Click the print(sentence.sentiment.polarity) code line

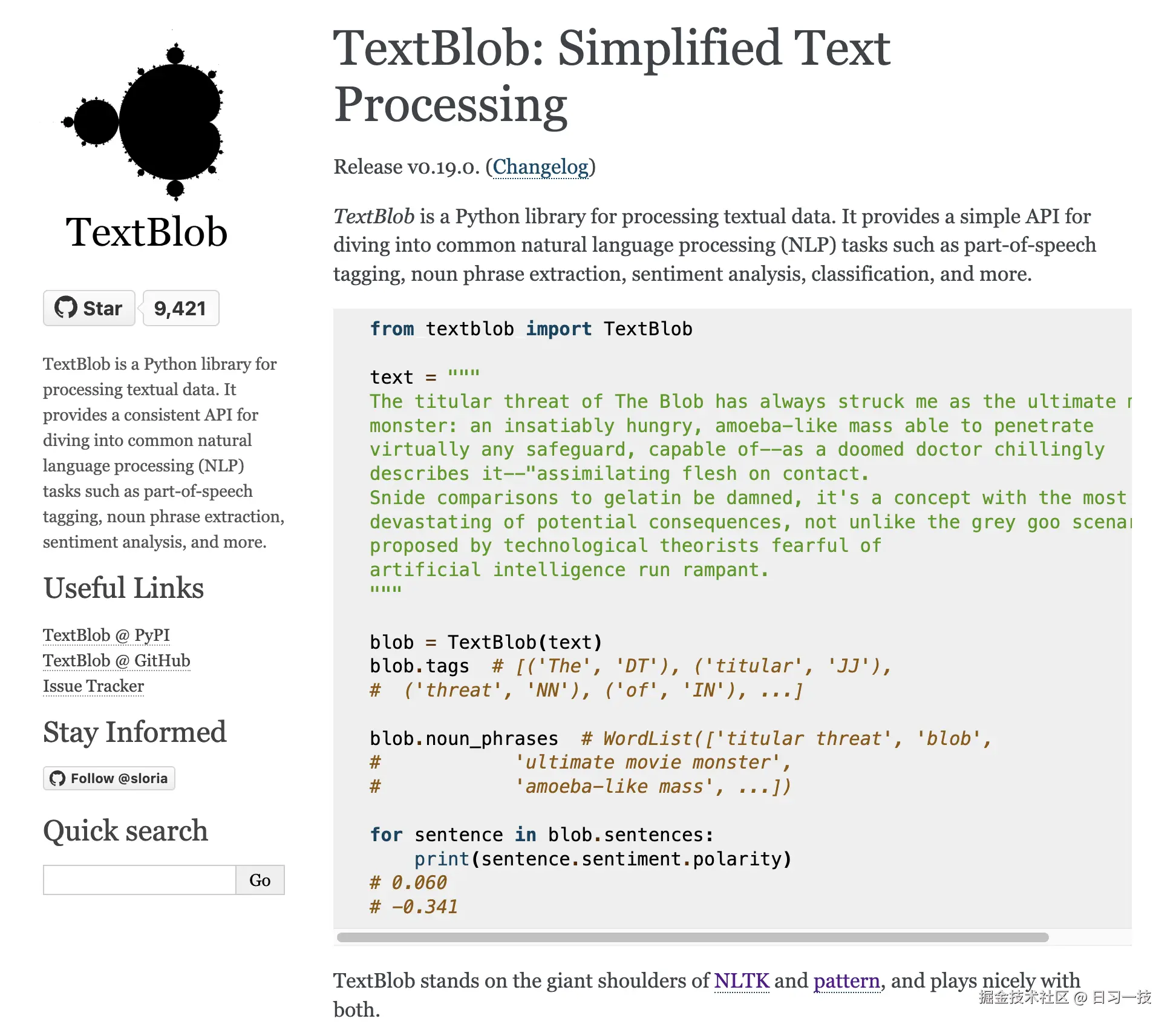(x=603, y=859)
